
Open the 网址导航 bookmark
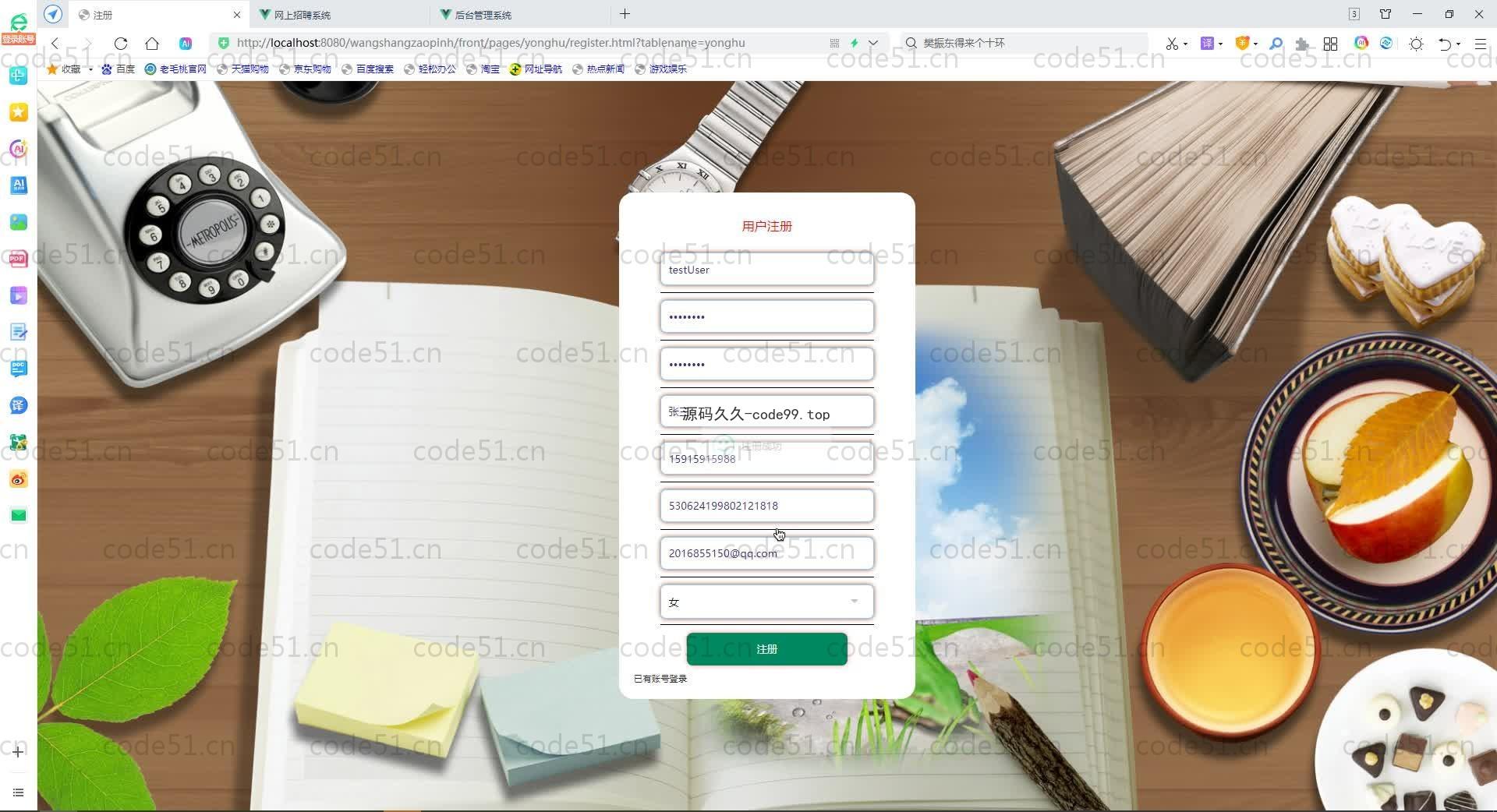(536, 69)
